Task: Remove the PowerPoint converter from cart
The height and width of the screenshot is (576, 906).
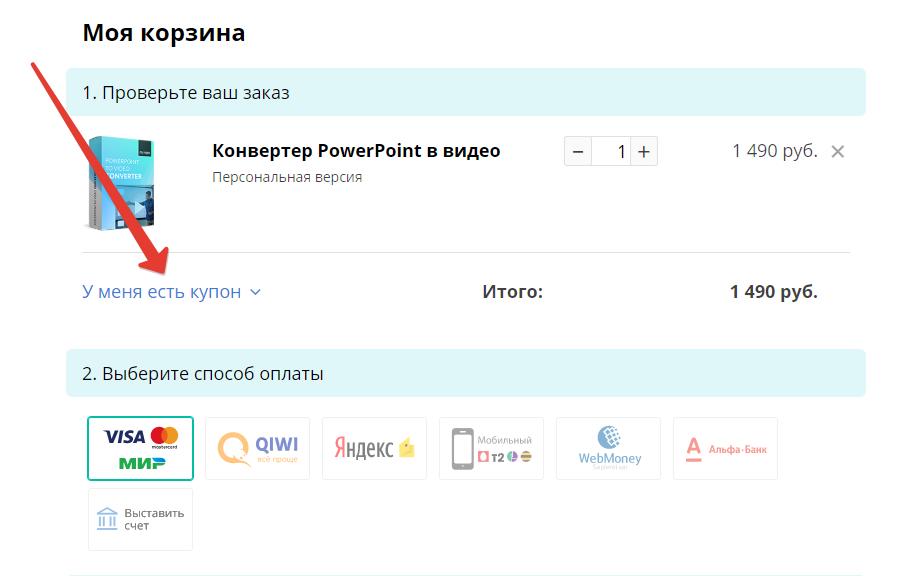Action: [838, 152]
